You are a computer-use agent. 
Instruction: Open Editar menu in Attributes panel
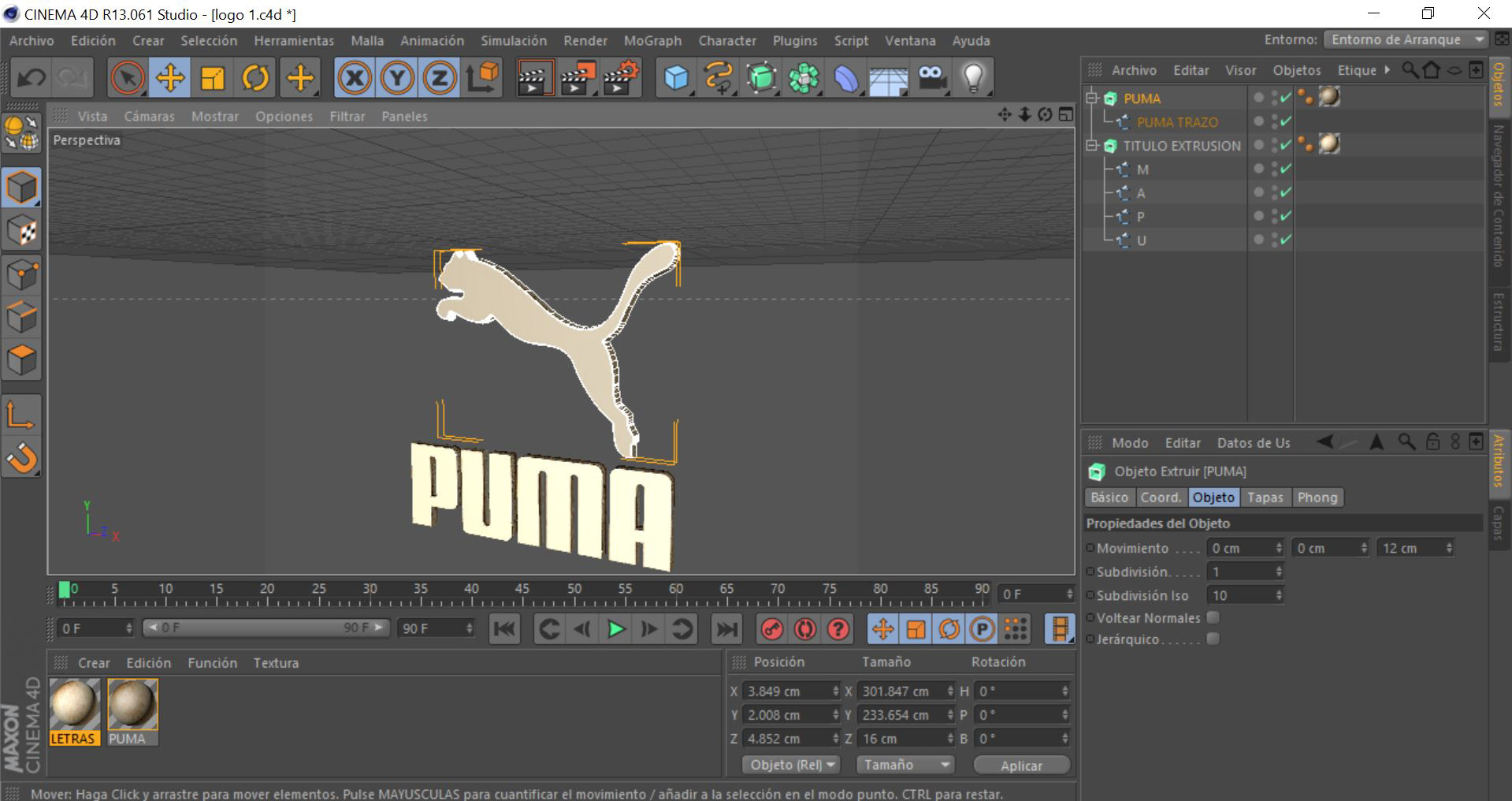coord(1183,443)
